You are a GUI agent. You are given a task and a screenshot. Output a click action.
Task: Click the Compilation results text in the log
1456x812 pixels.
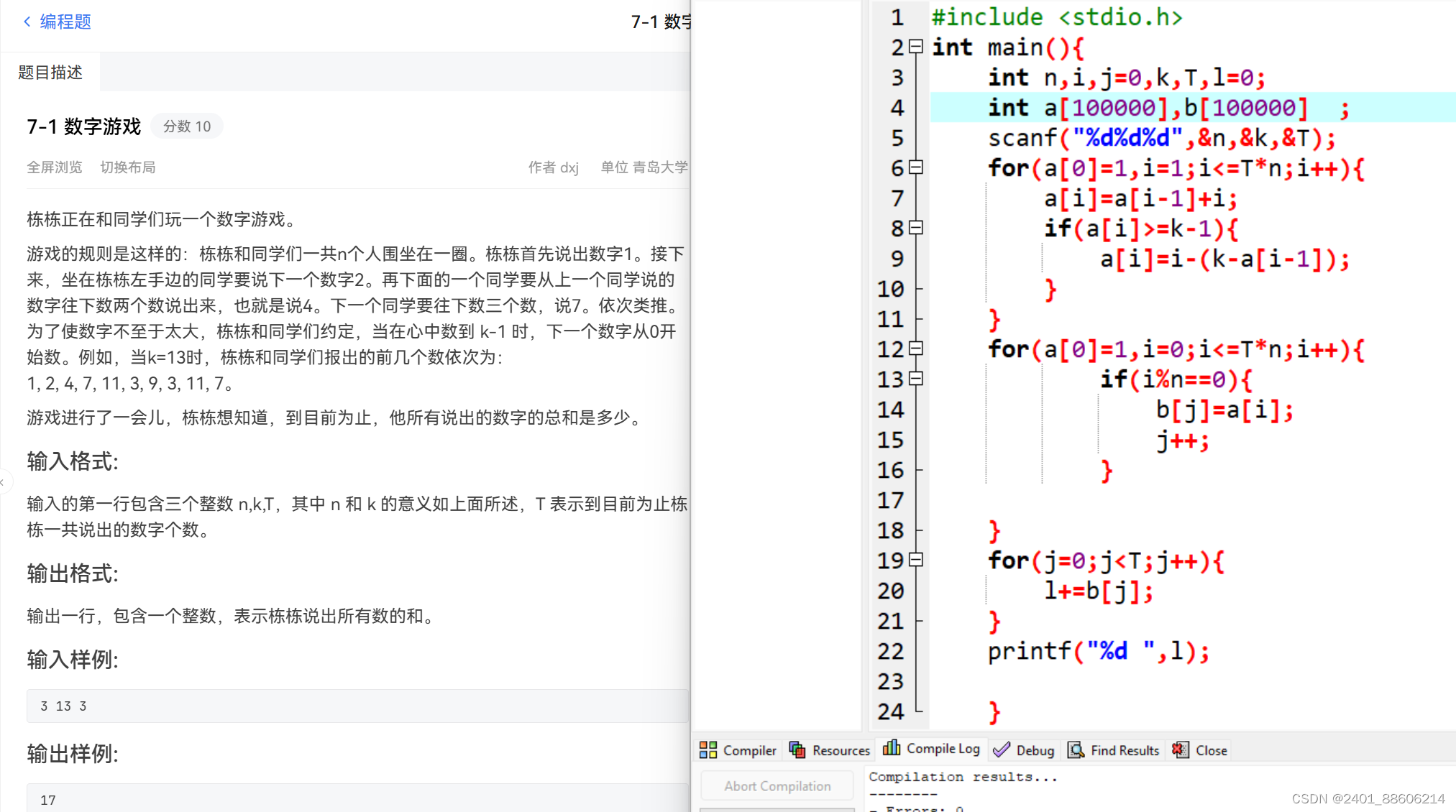point(963,777)
